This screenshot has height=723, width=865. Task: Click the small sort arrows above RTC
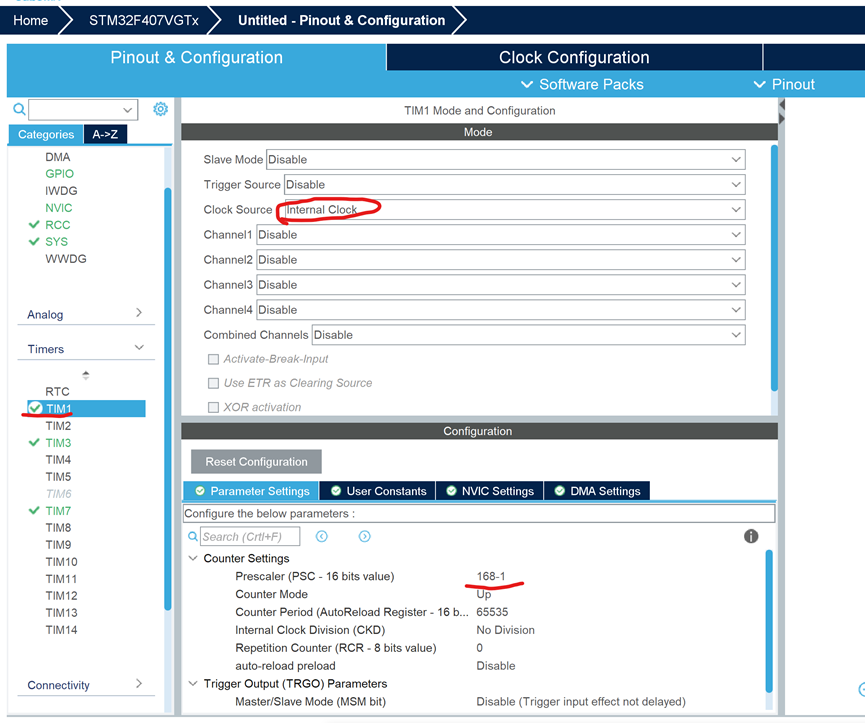pos(86,375)
